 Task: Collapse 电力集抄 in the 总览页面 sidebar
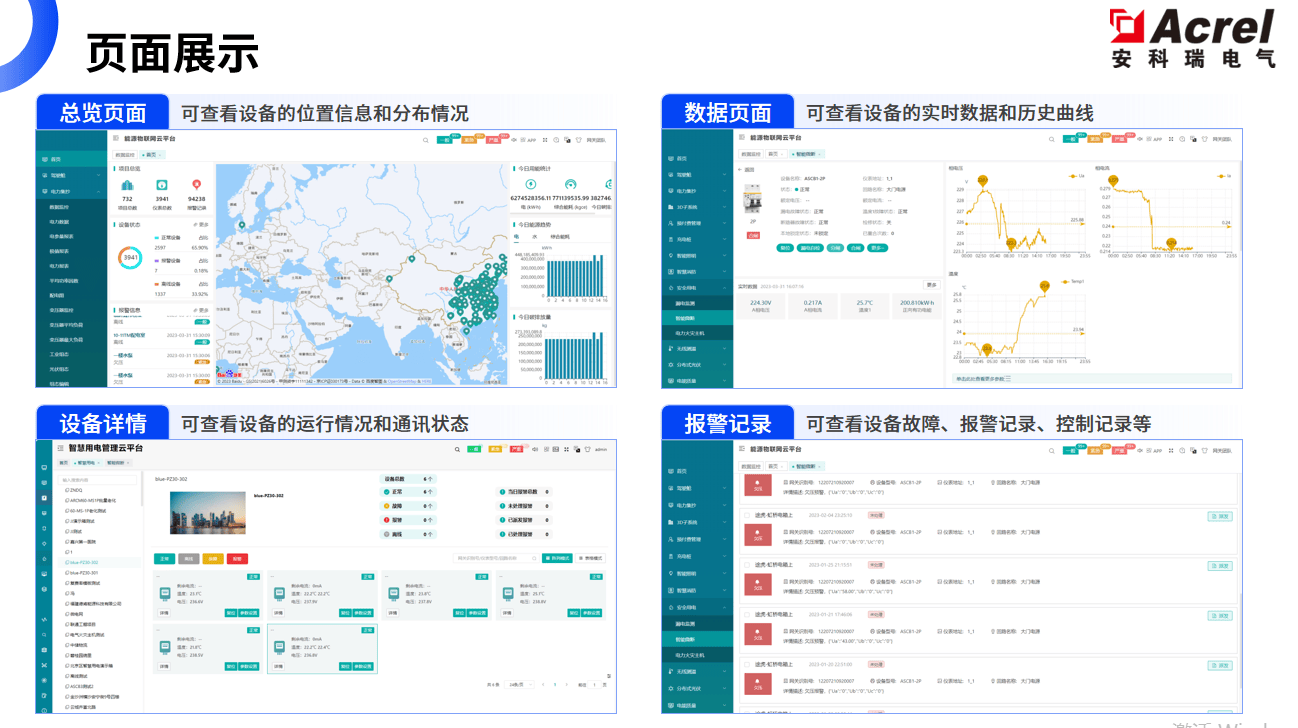click(71, 191)
